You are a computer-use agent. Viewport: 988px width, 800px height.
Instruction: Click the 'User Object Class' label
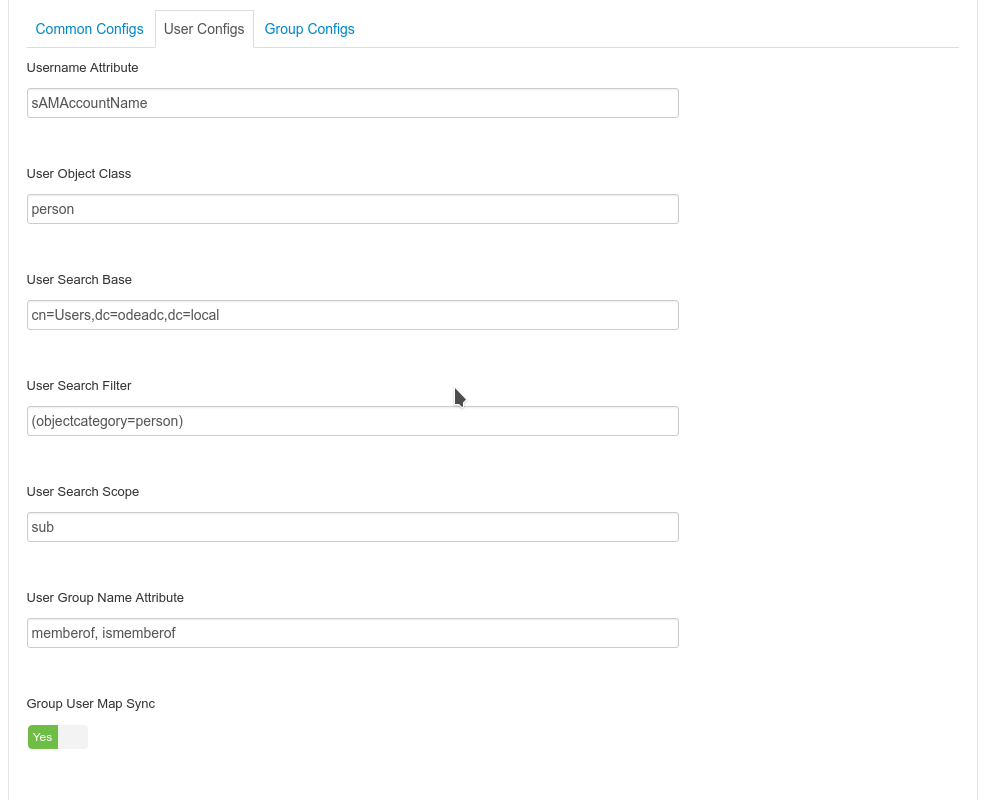tap(79, 174)
